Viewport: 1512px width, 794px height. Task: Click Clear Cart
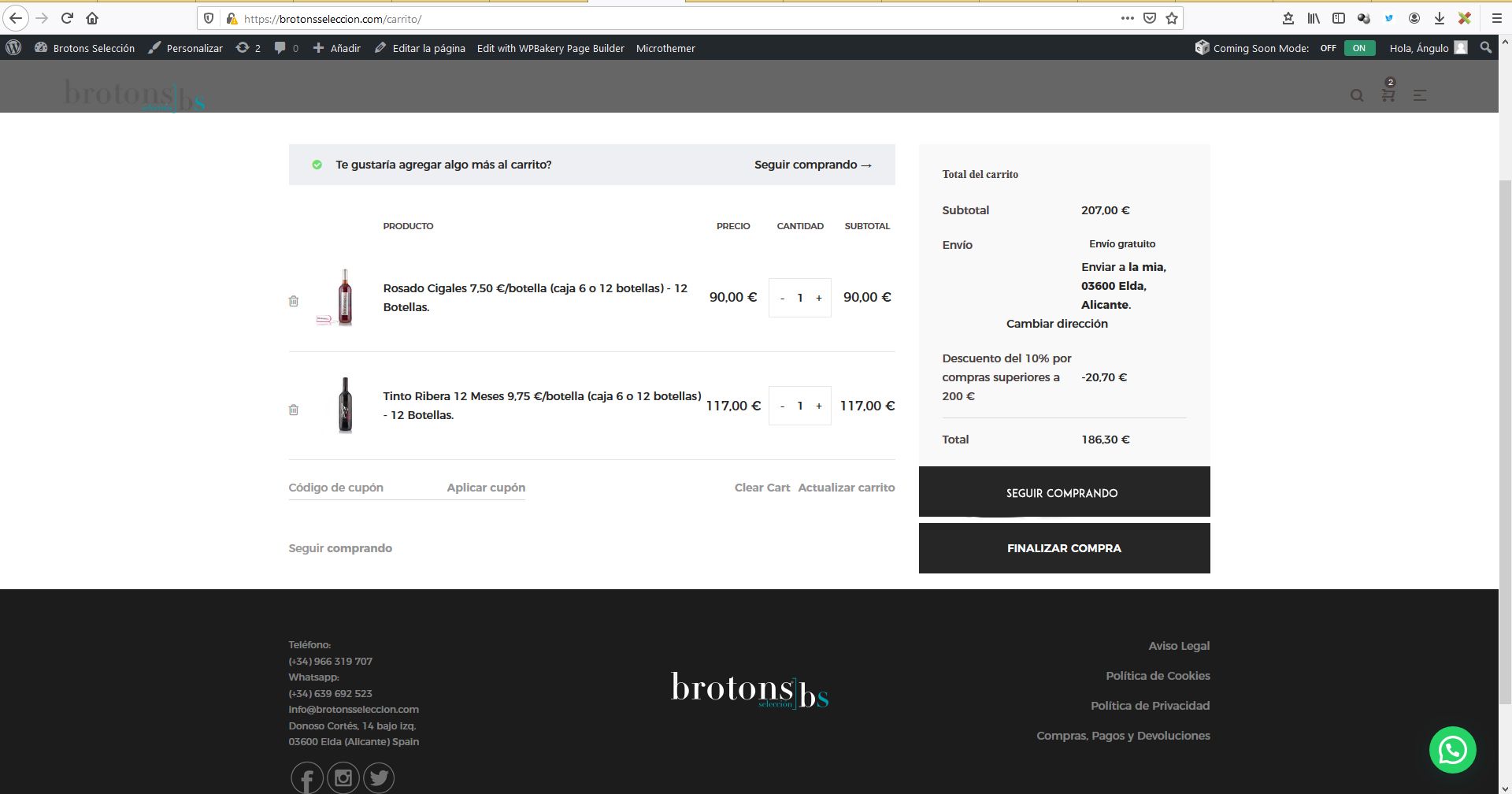(x=762, y=488)
